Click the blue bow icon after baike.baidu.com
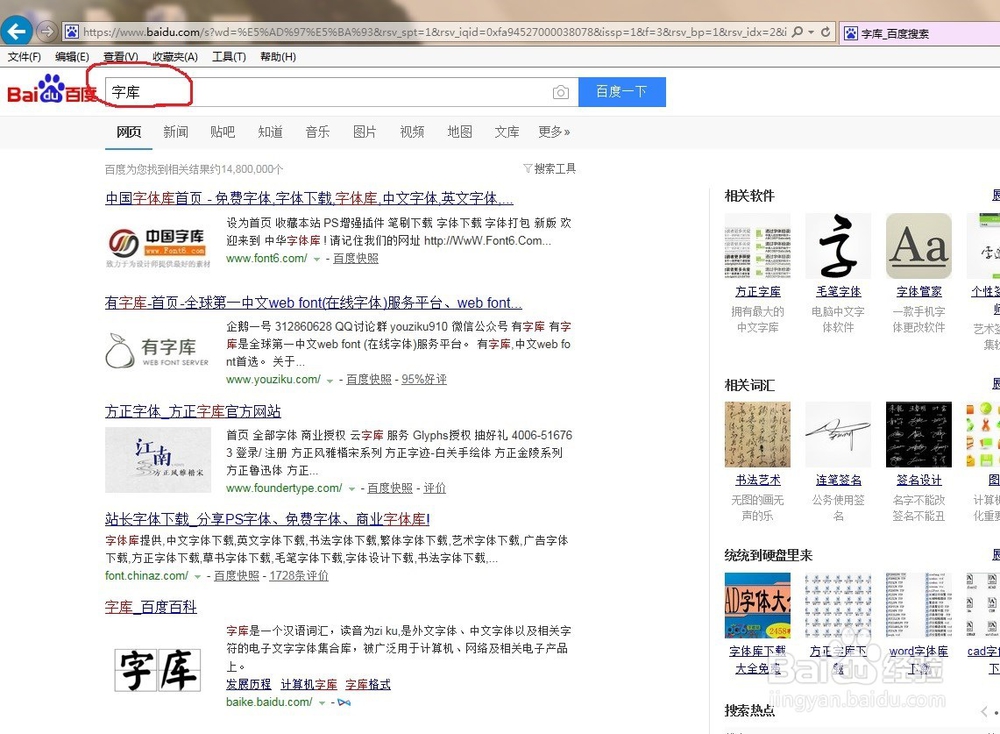The height and width of the screenshot is (734, 1000). tap(344, 703)
